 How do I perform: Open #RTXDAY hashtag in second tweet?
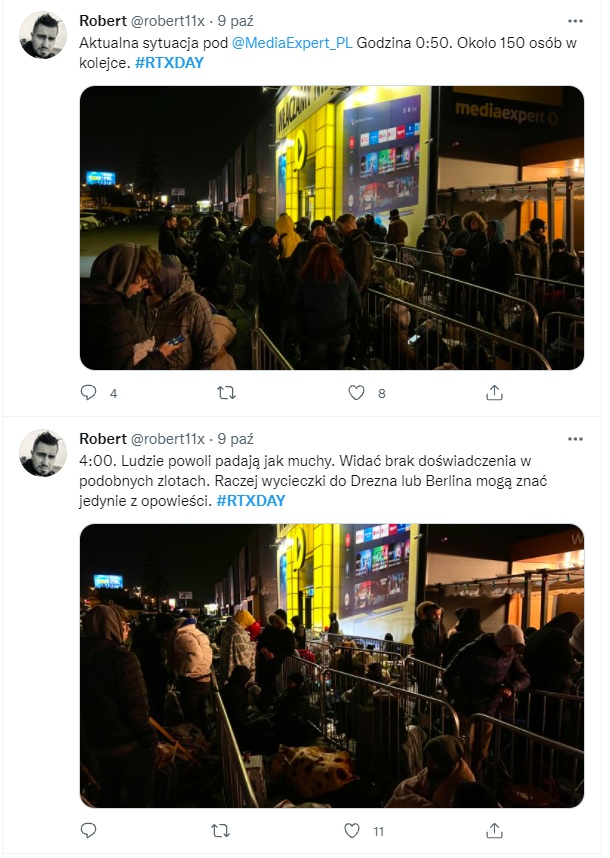coord(251,501)
